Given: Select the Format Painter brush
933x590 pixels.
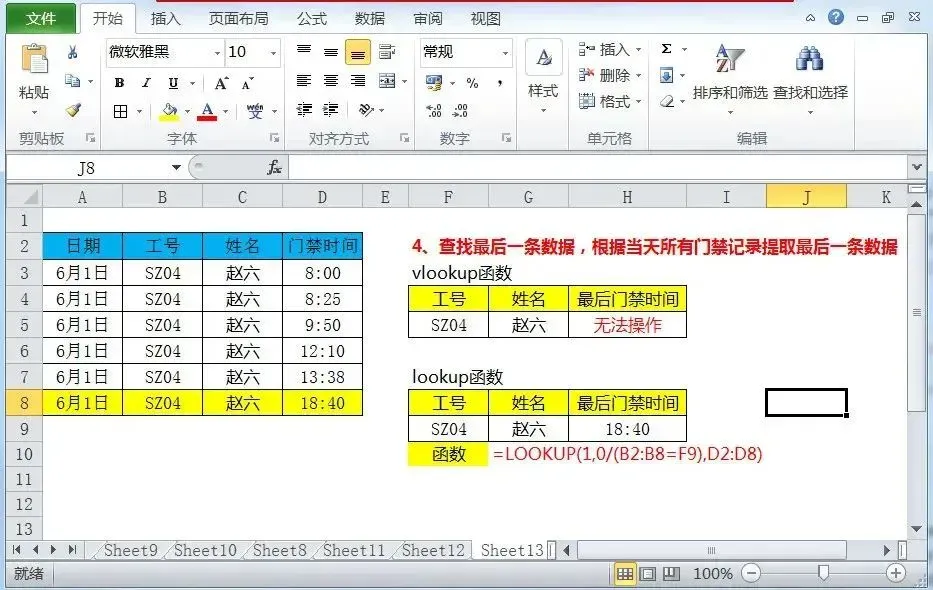Looking at the screenshot, I should tap(73, 109).
